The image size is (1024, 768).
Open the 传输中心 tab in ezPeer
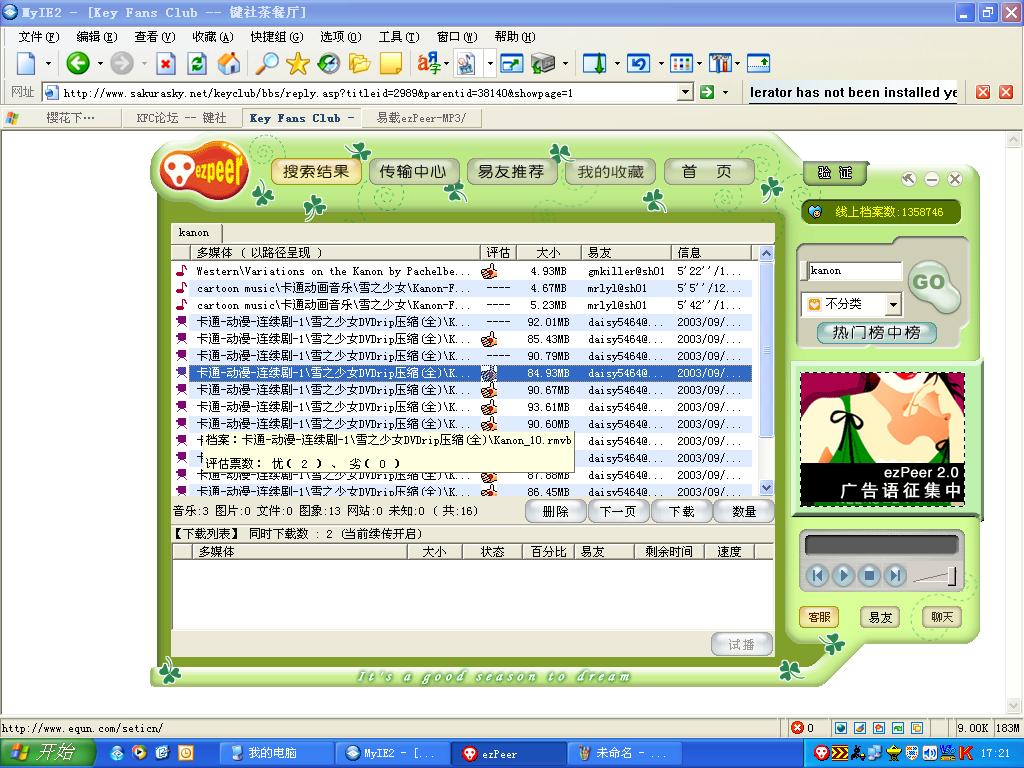click(x=413, y=172)
